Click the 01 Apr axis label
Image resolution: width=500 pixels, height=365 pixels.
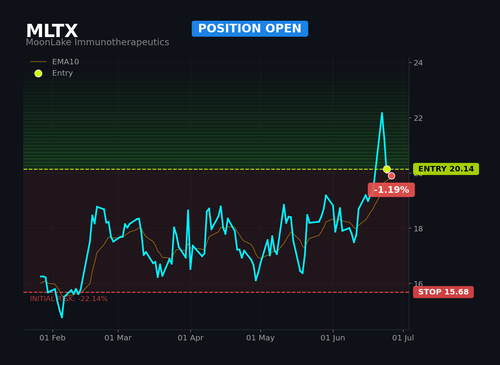point(190,338)
